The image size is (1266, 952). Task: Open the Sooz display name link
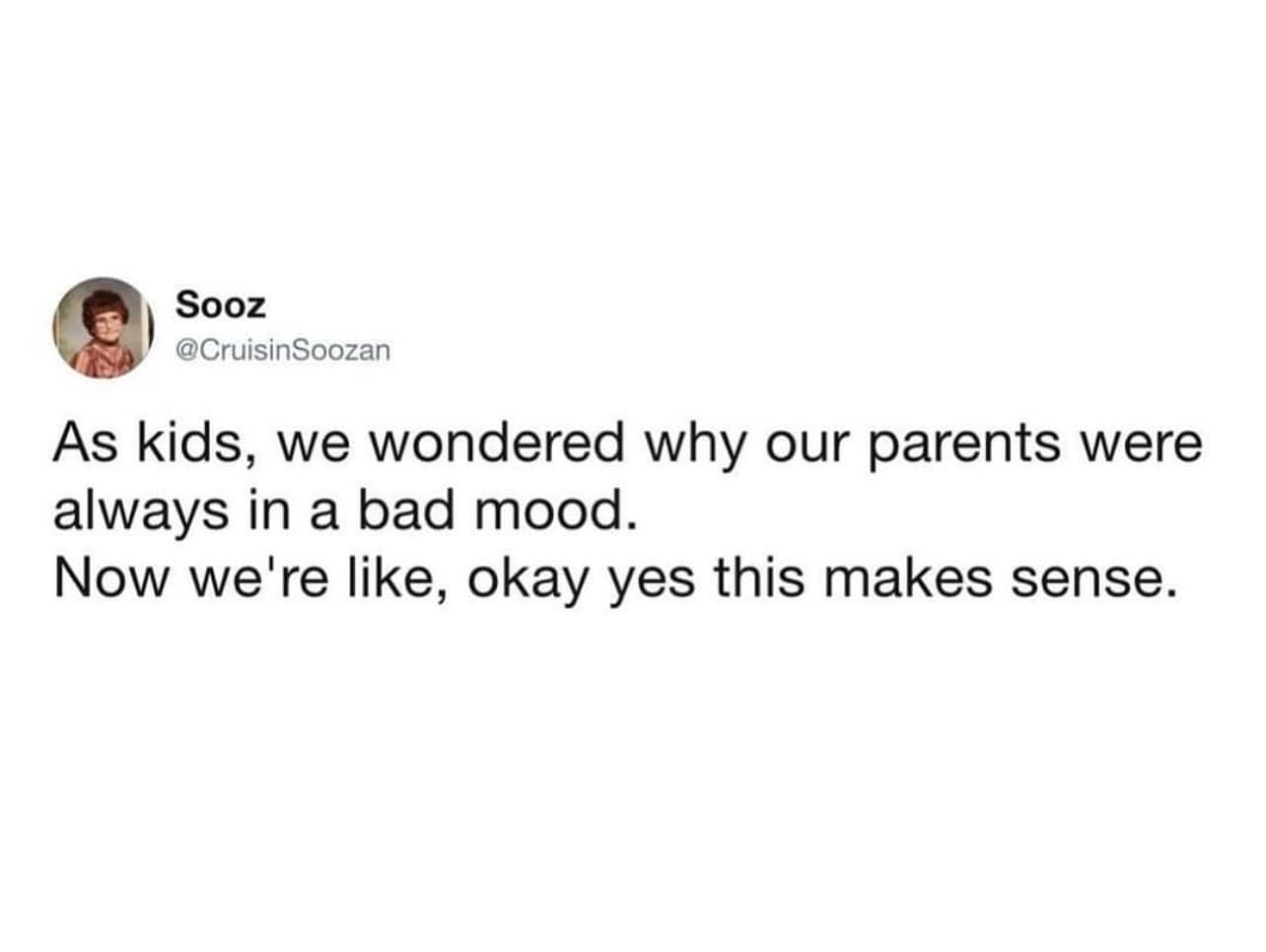[221, 306]
